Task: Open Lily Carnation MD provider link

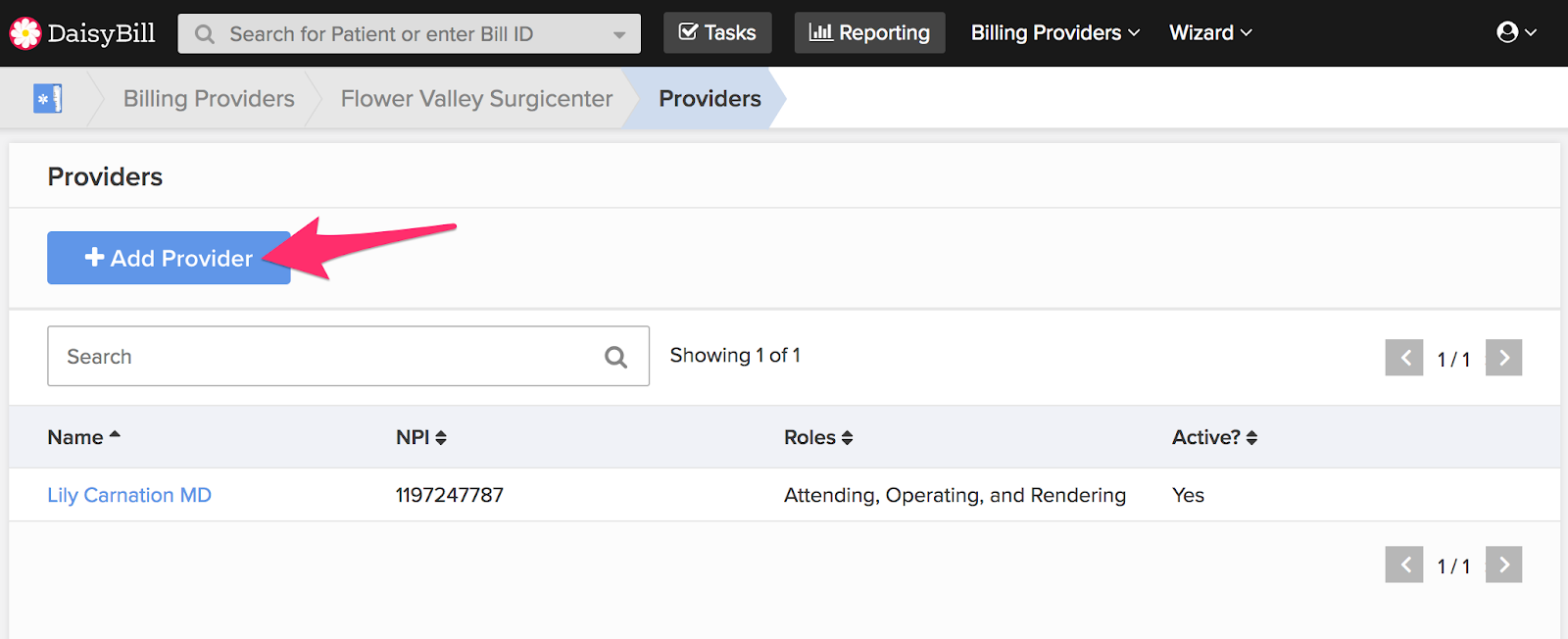Action: click(129, 495)
